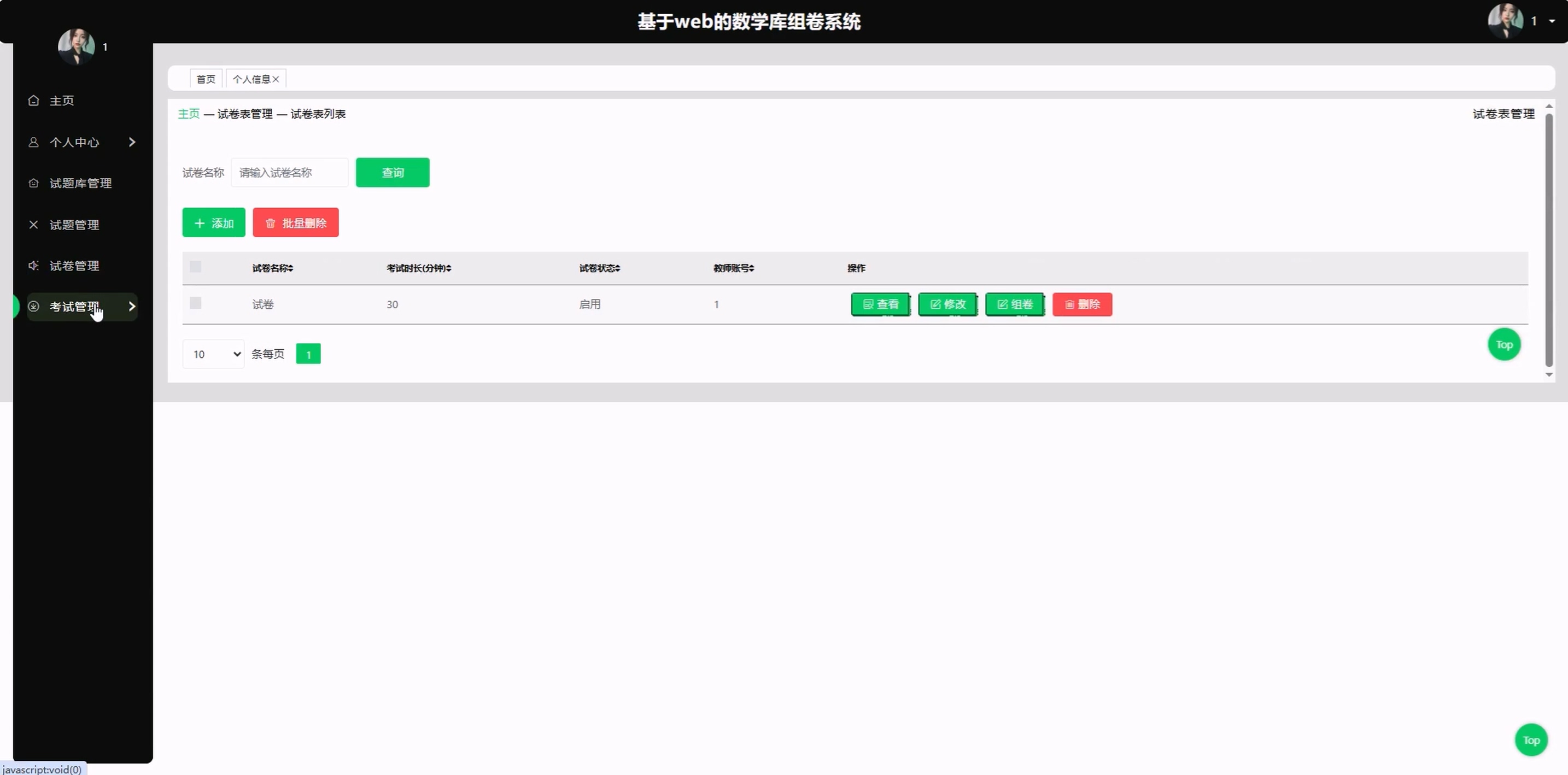This screenshot has width=1568, height=775.
Task: Click the person icon for 个人中心
Action: (x=33, y=142)
